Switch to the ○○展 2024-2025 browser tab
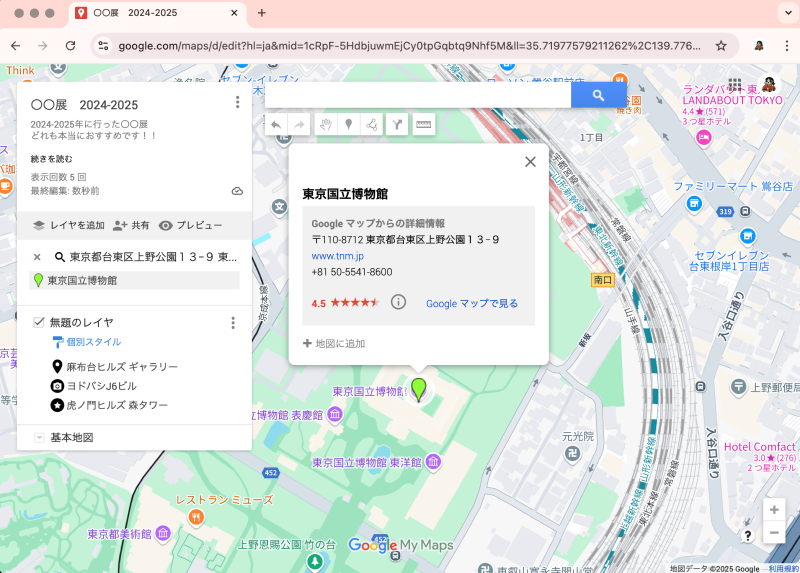Image resolution: width=800 pixels, height=573 pixels. coord(157,13)
